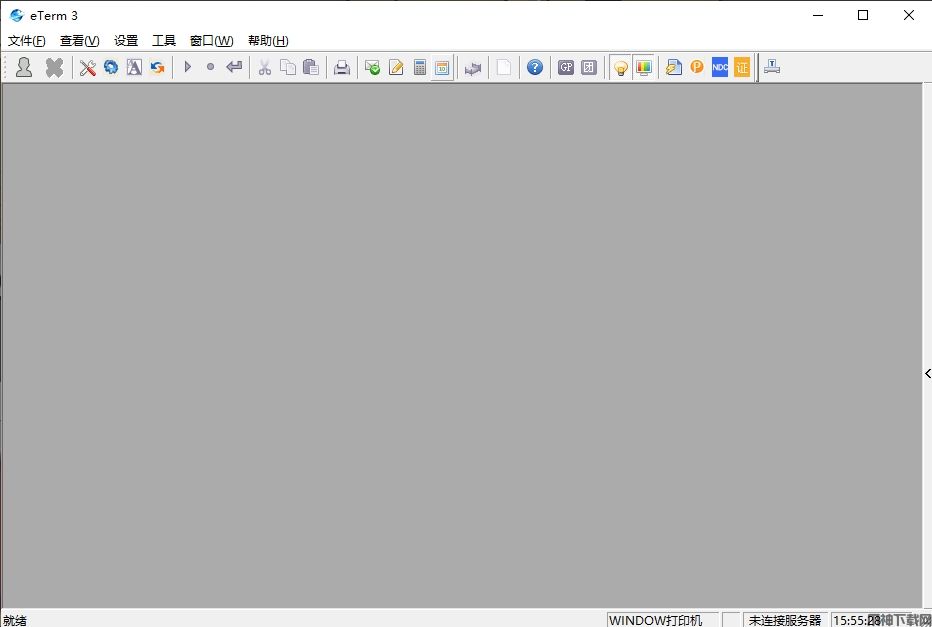The width and height of the screenshot is (932, 627).
Task: Click the user login silhouette icon
Action: (x=24, y=67)
